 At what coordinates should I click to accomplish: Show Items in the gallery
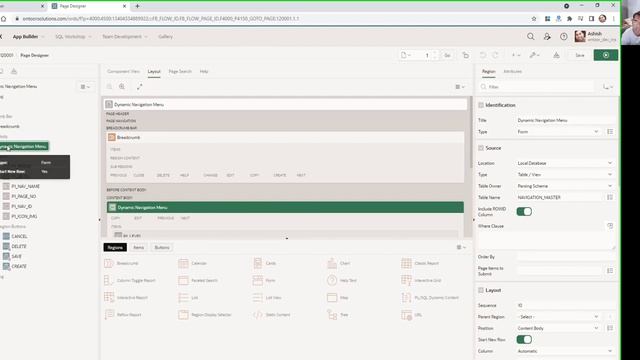139,247
